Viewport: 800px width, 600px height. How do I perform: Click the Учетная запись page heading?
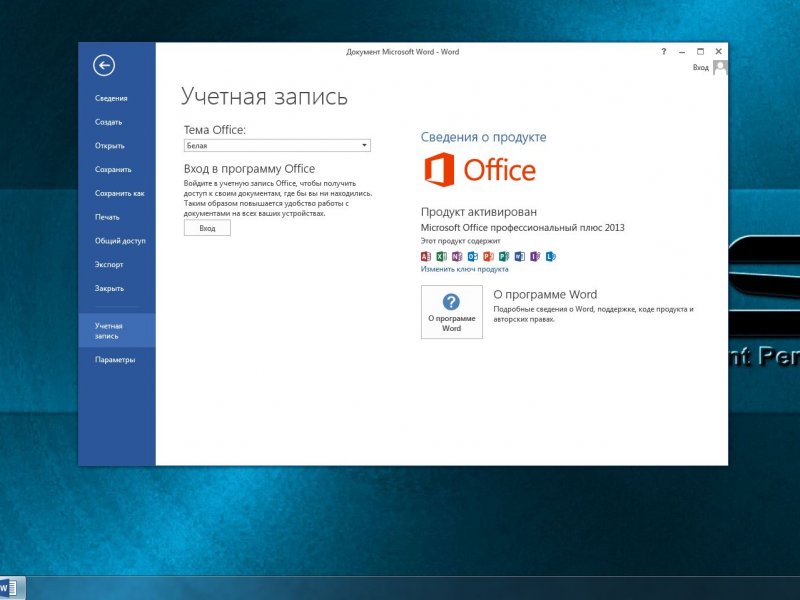click(264, 96)
